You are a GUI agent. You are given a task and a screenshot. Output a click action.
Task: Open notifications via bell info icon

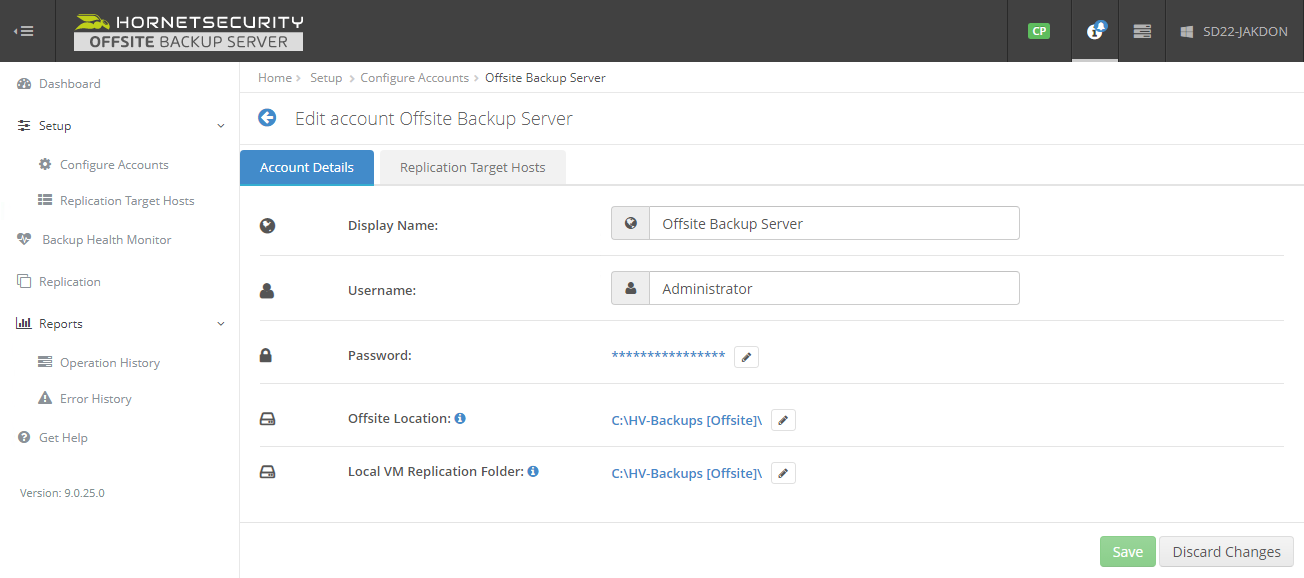coord(1094,31)
